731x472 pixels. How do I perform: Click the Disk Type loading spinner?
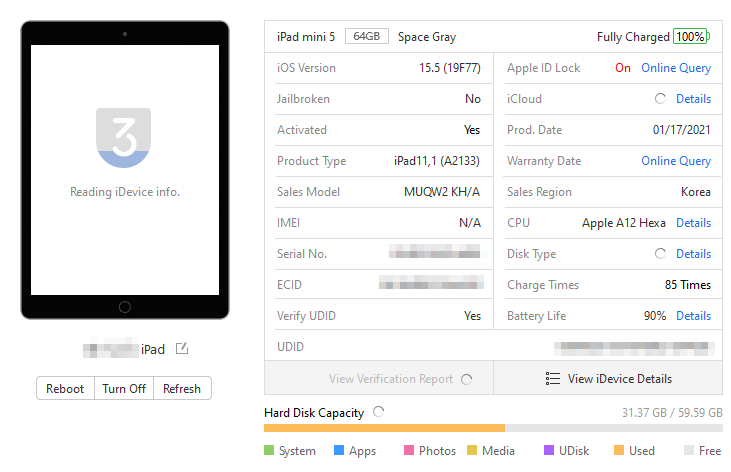660,253
